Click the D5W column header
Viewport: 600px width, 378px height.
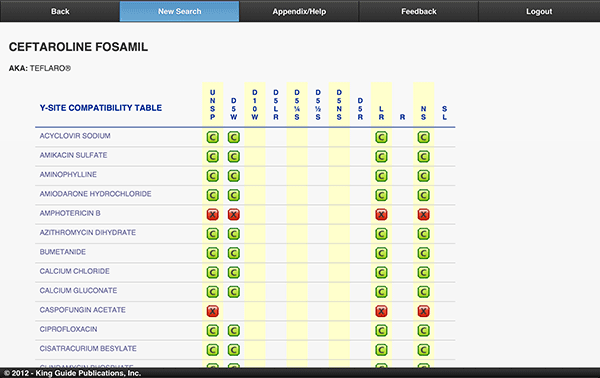tap(234, 109)
